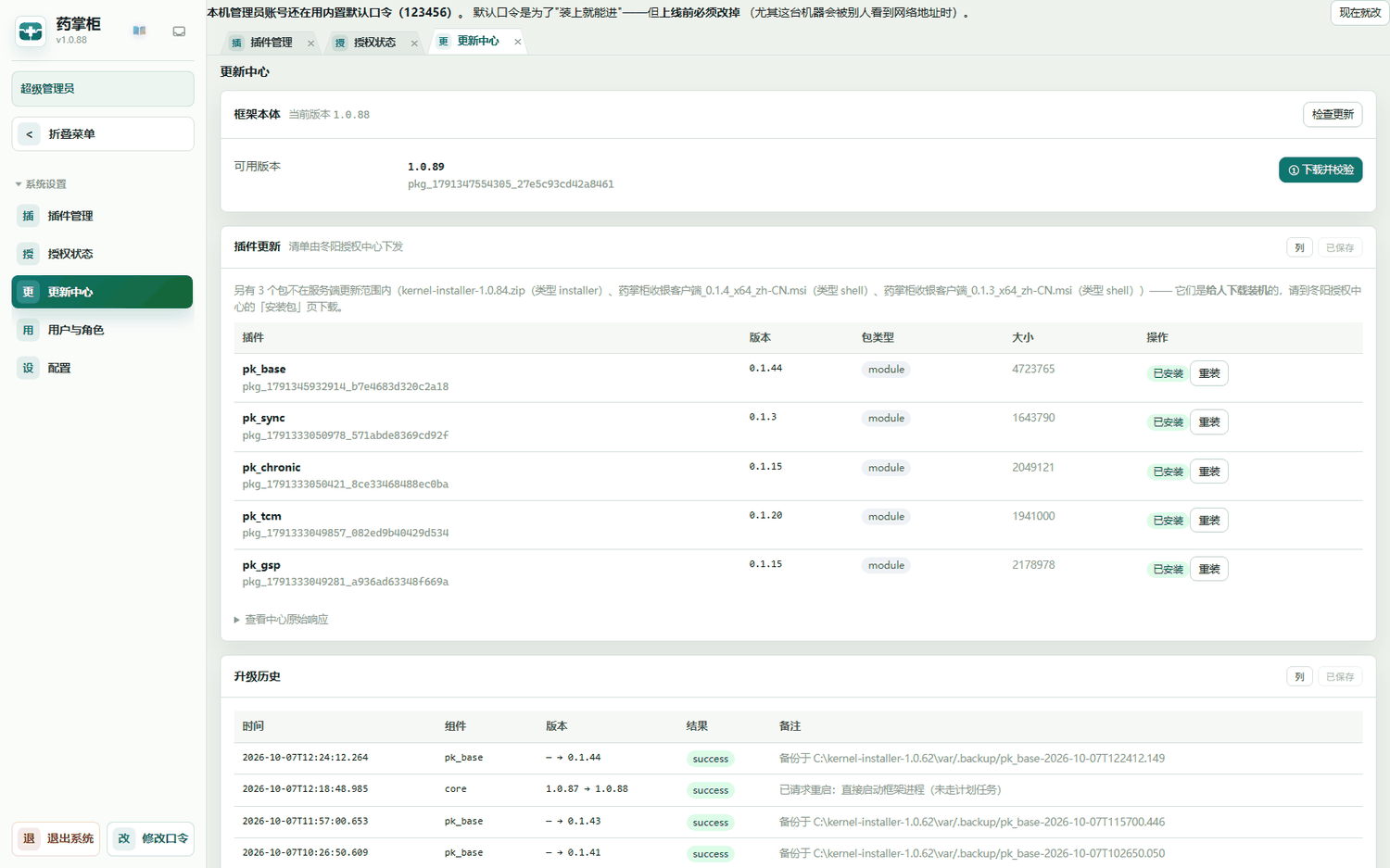Open 列 column chooser in 插件更新 panel

[x=1299, y=247]
